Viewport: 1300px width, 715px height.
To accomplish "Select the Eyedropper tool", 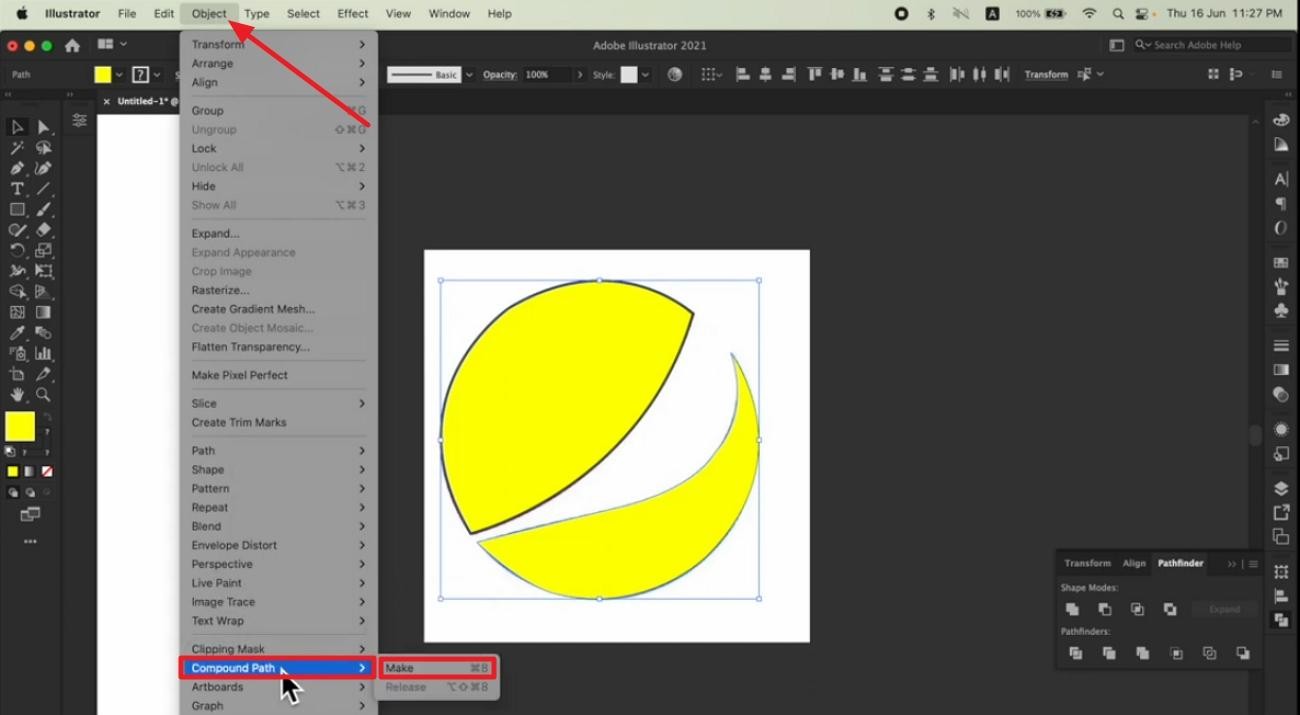I will (x=17, y=332).
